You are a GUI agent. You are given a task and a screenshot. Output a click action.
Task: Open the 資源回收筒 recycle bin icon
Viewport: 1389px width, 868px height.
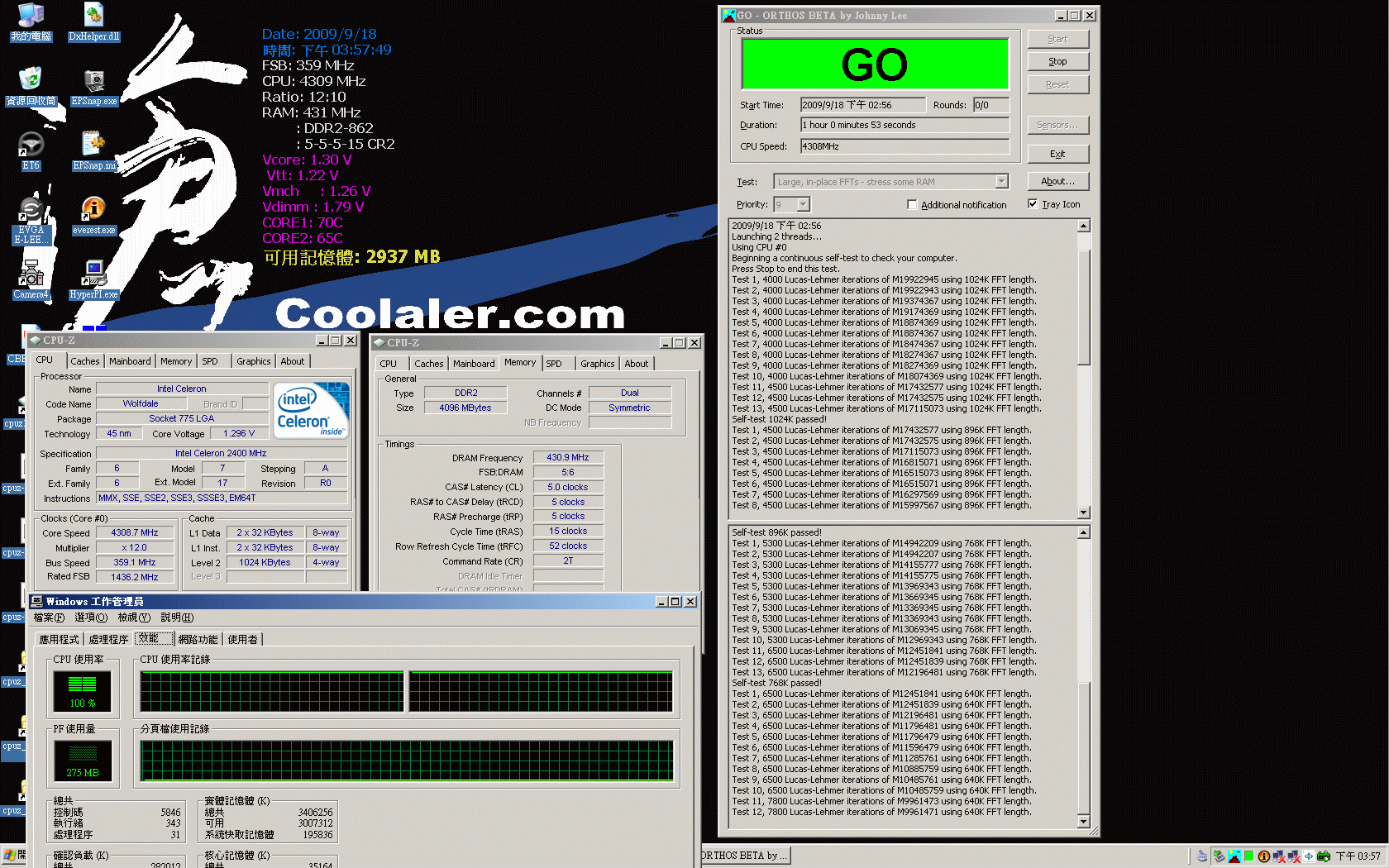pyautogui.click(x=31, y=86)
